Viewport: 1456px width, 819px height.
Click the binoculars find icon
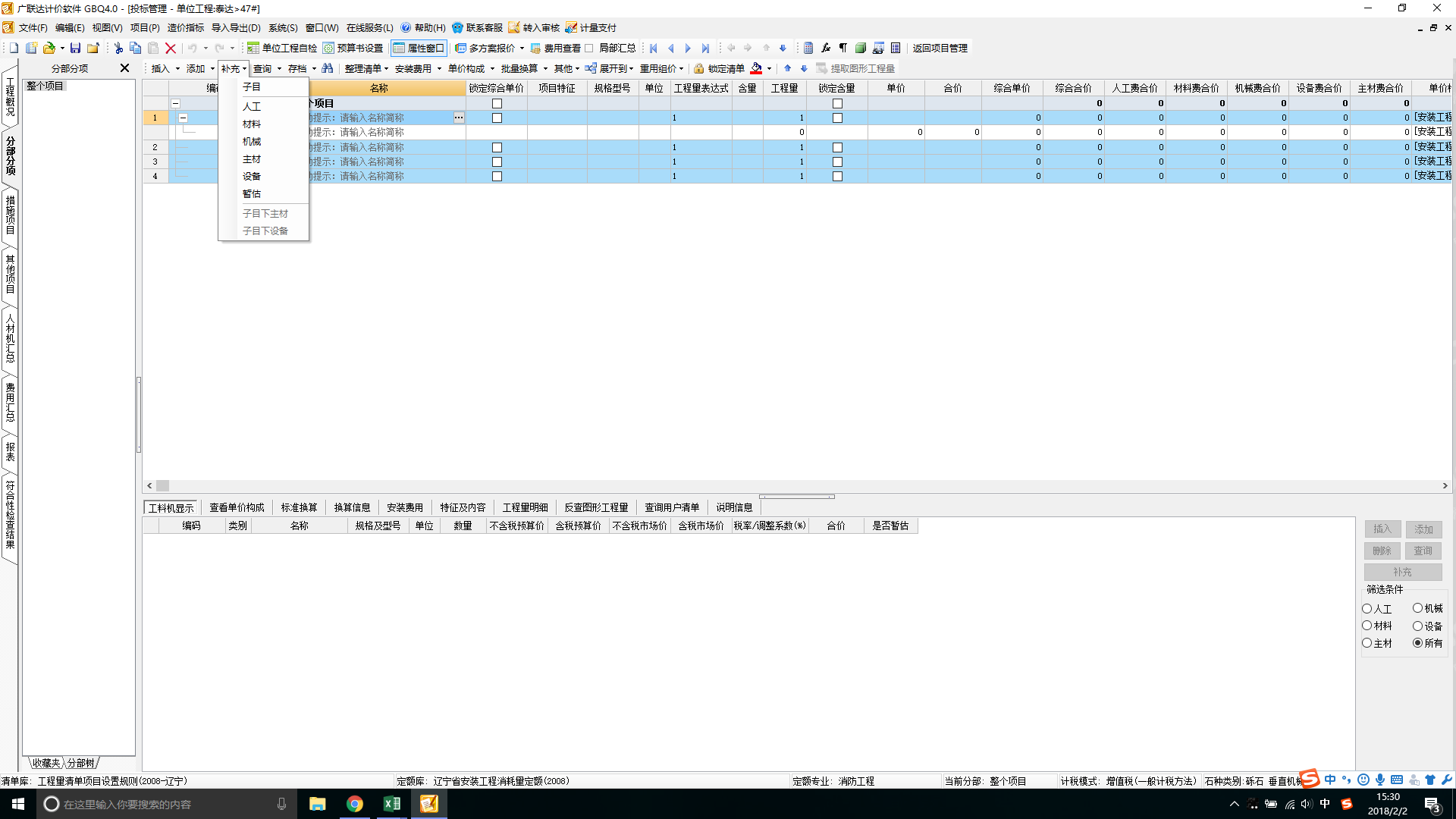point(328,68)
